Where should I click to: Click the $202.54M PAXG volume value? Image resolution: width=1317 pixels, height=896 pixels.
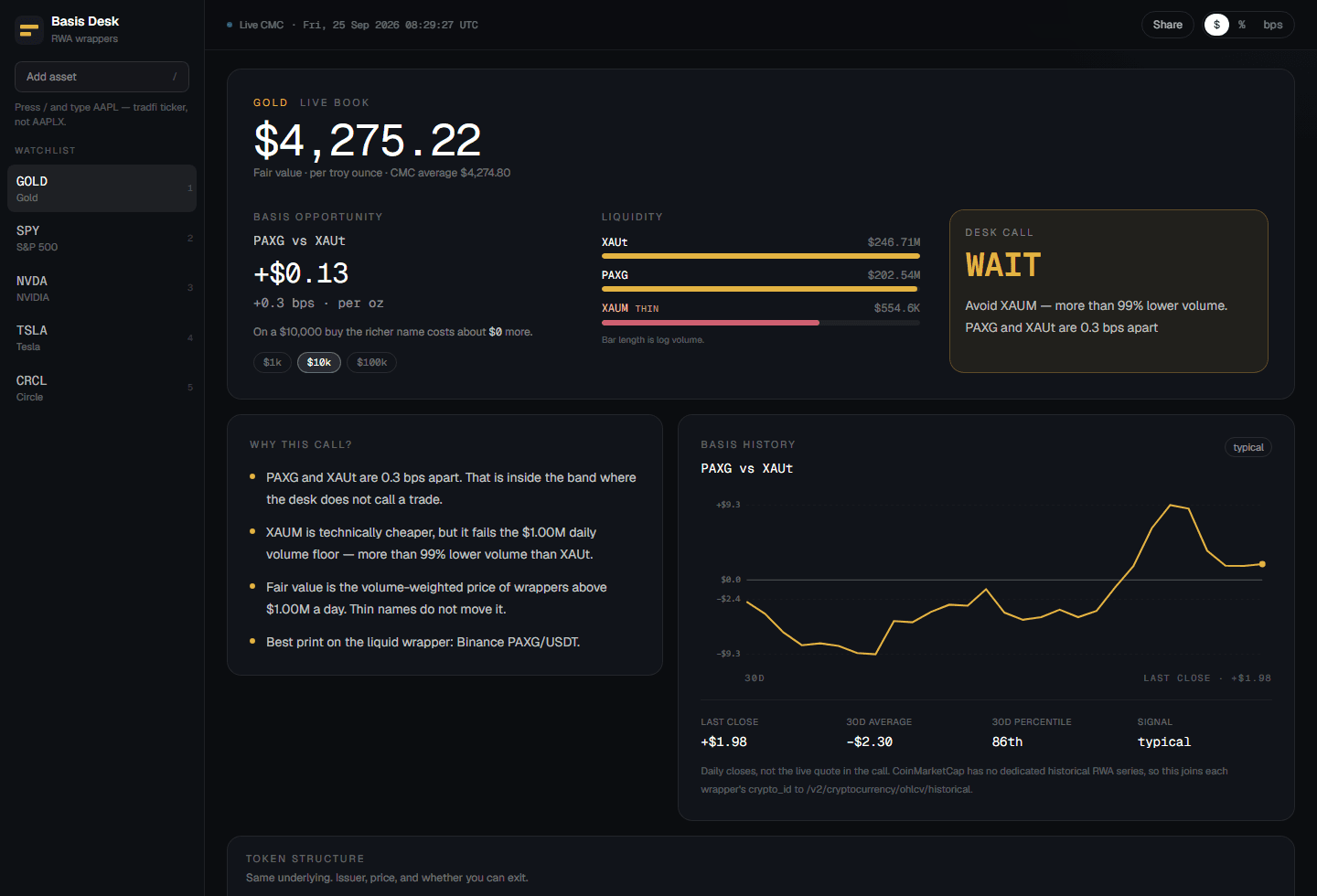point(894,275)
